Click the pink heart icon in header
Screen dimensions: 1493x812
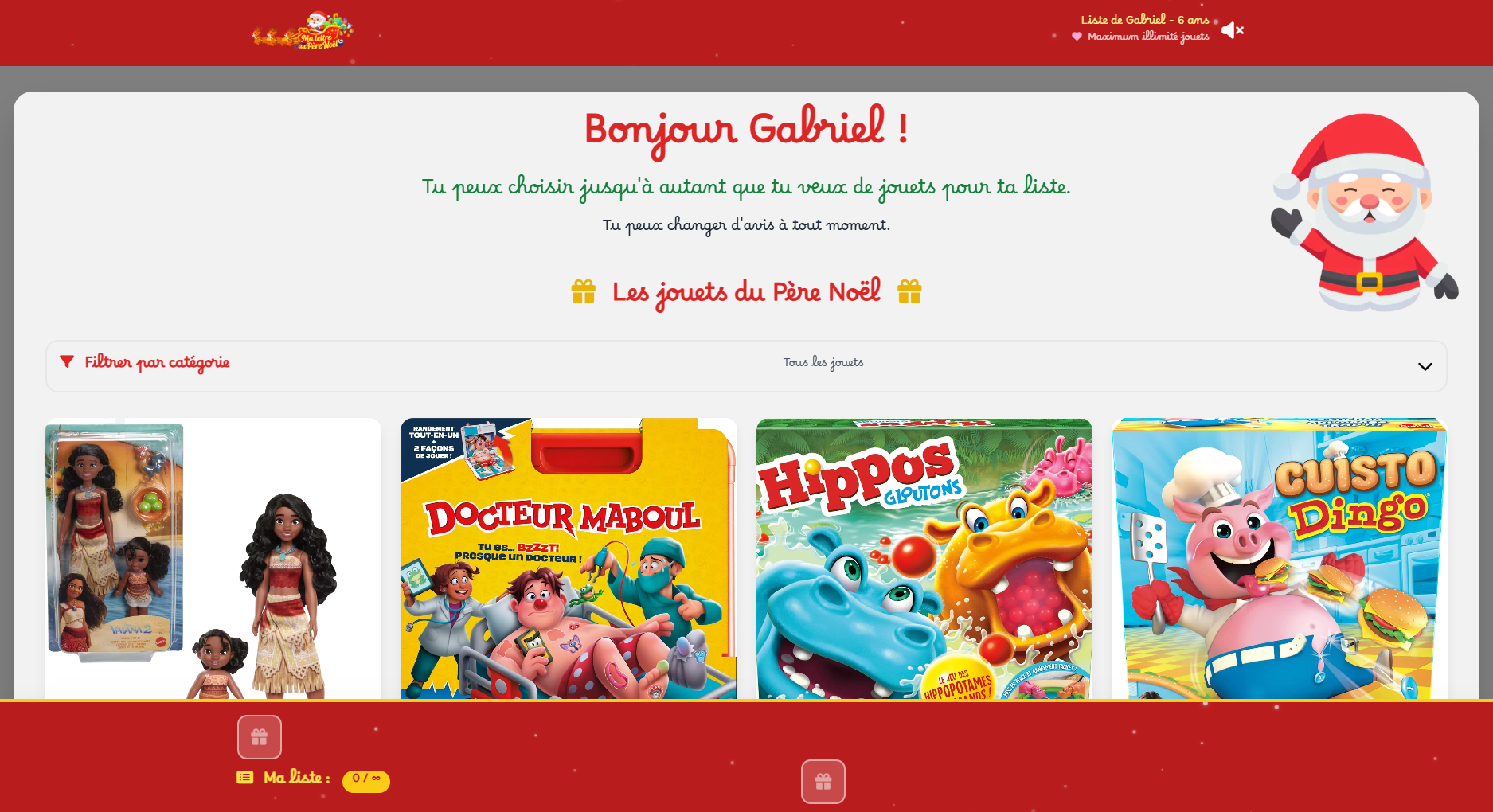[x=1077, y=36]
